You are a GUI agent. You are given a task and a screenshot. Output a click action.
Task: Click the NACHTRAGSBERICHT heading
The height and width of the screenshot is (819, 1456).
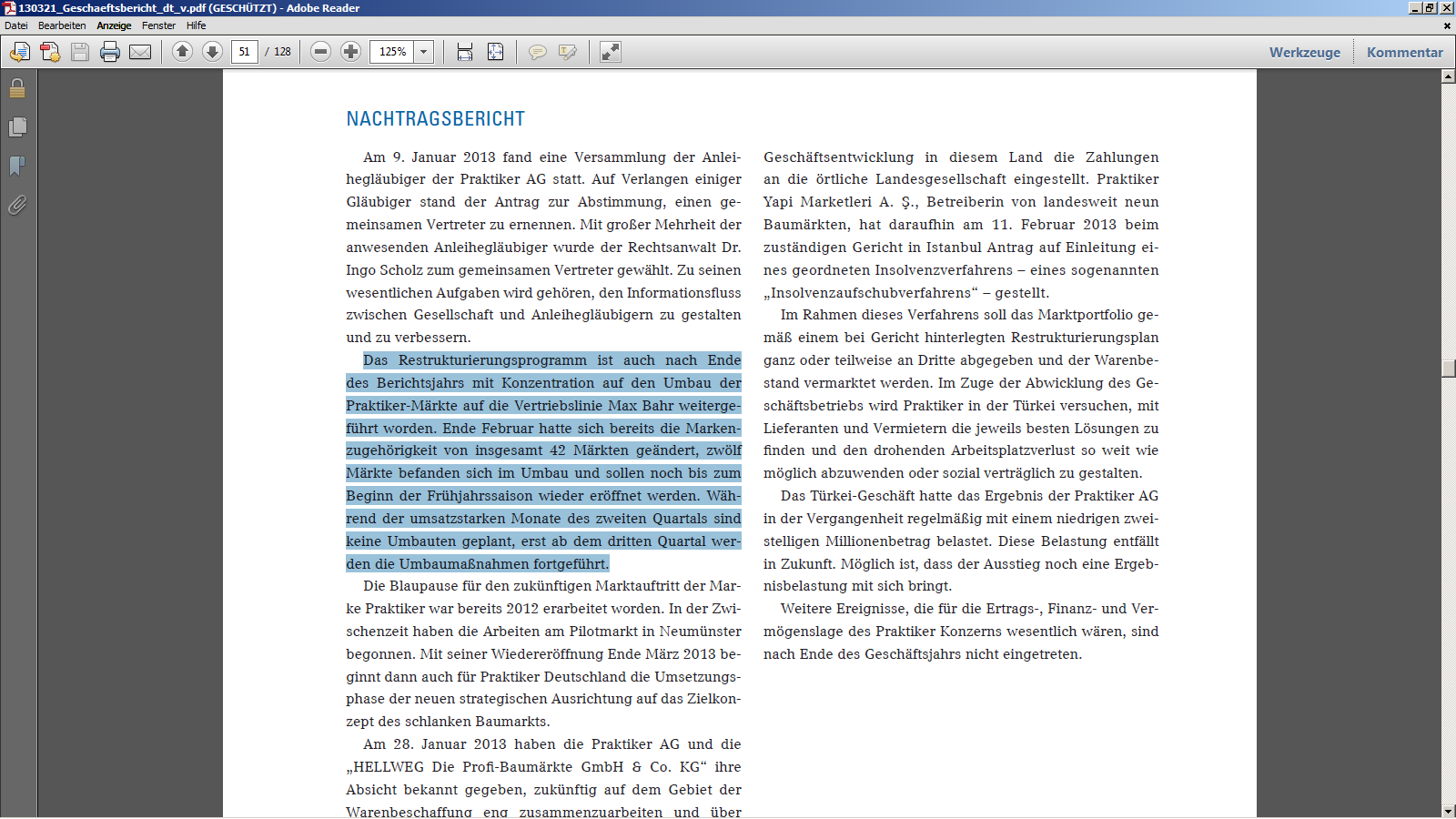coord(436,119)
